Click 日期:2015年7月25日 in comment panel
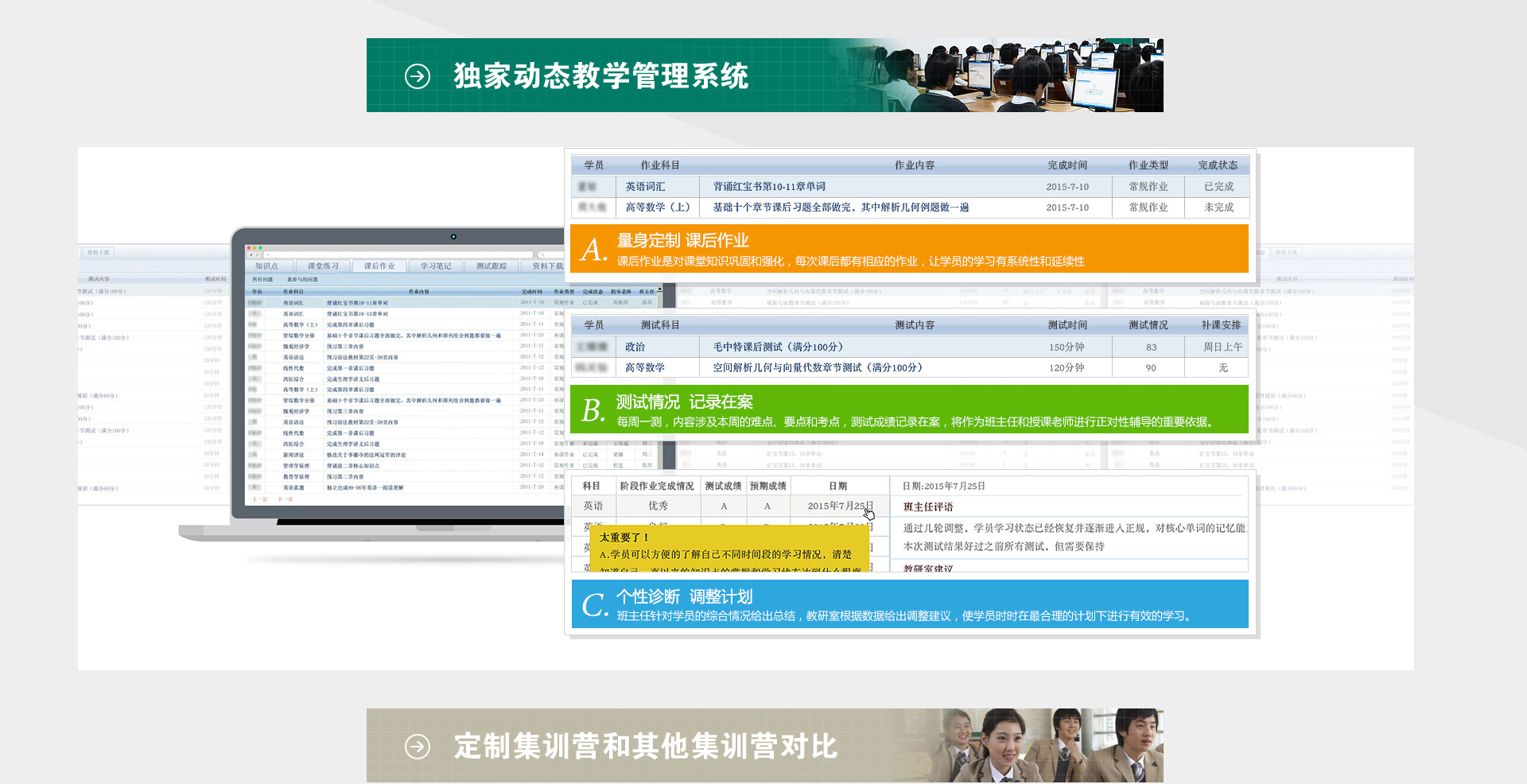 coord(943,486)
